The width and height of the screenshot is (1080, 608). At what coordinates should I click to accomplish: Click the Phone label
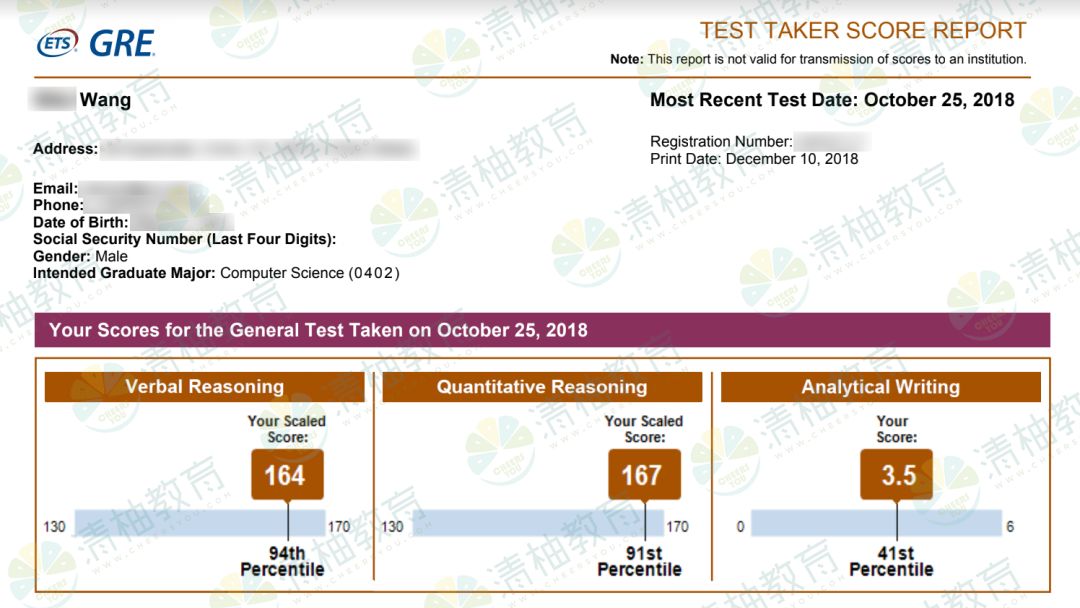point(58,205)
